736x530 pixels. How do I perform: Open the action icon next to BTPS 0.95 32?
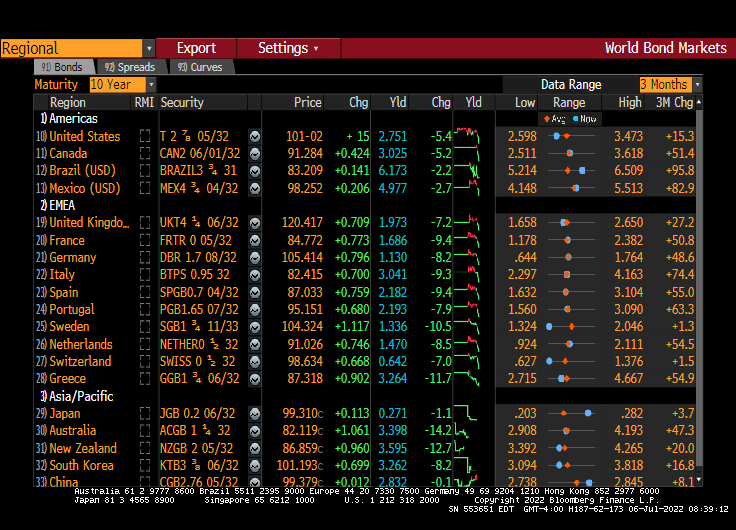pyautogui.click(x=255, y=275)
